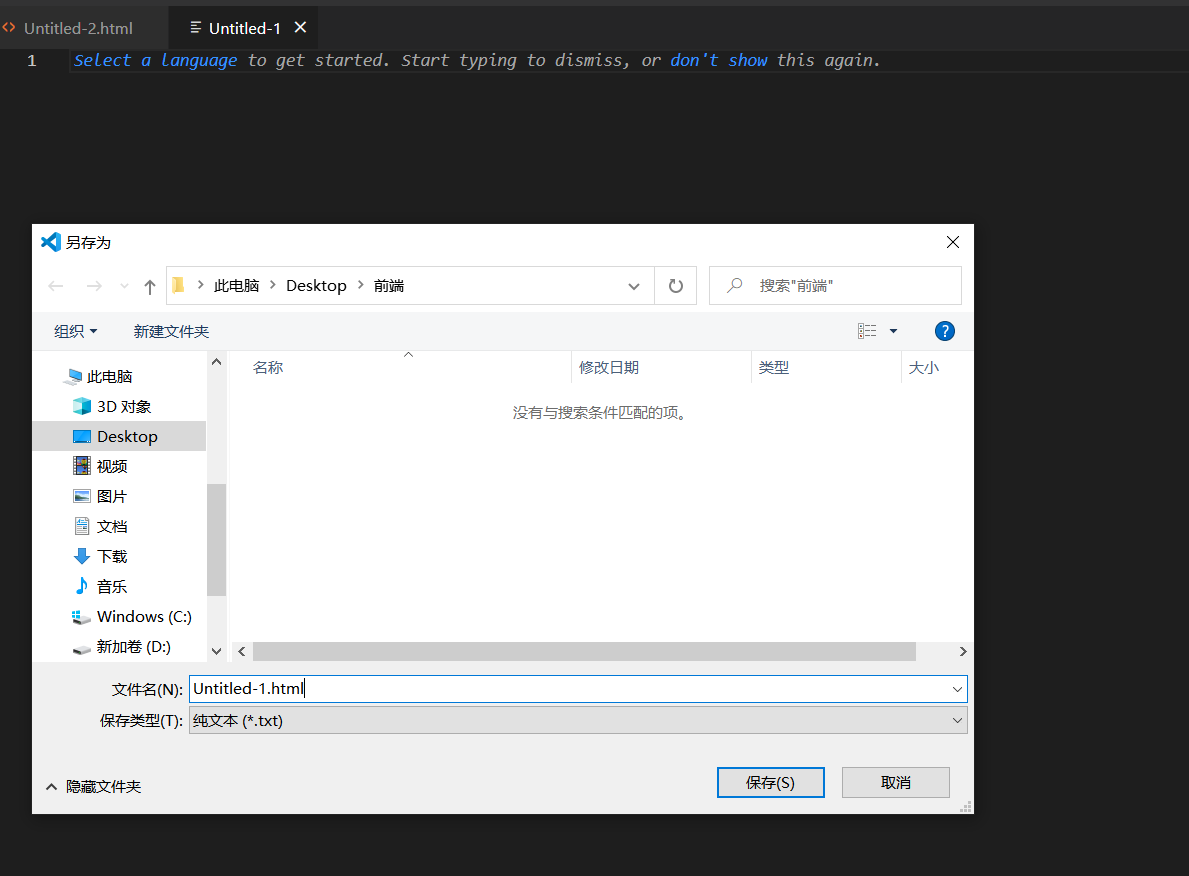Open the 组织 dropdown menu
Image resolution: width=1189 pixels, height=876 pixels.
(74, 331)
